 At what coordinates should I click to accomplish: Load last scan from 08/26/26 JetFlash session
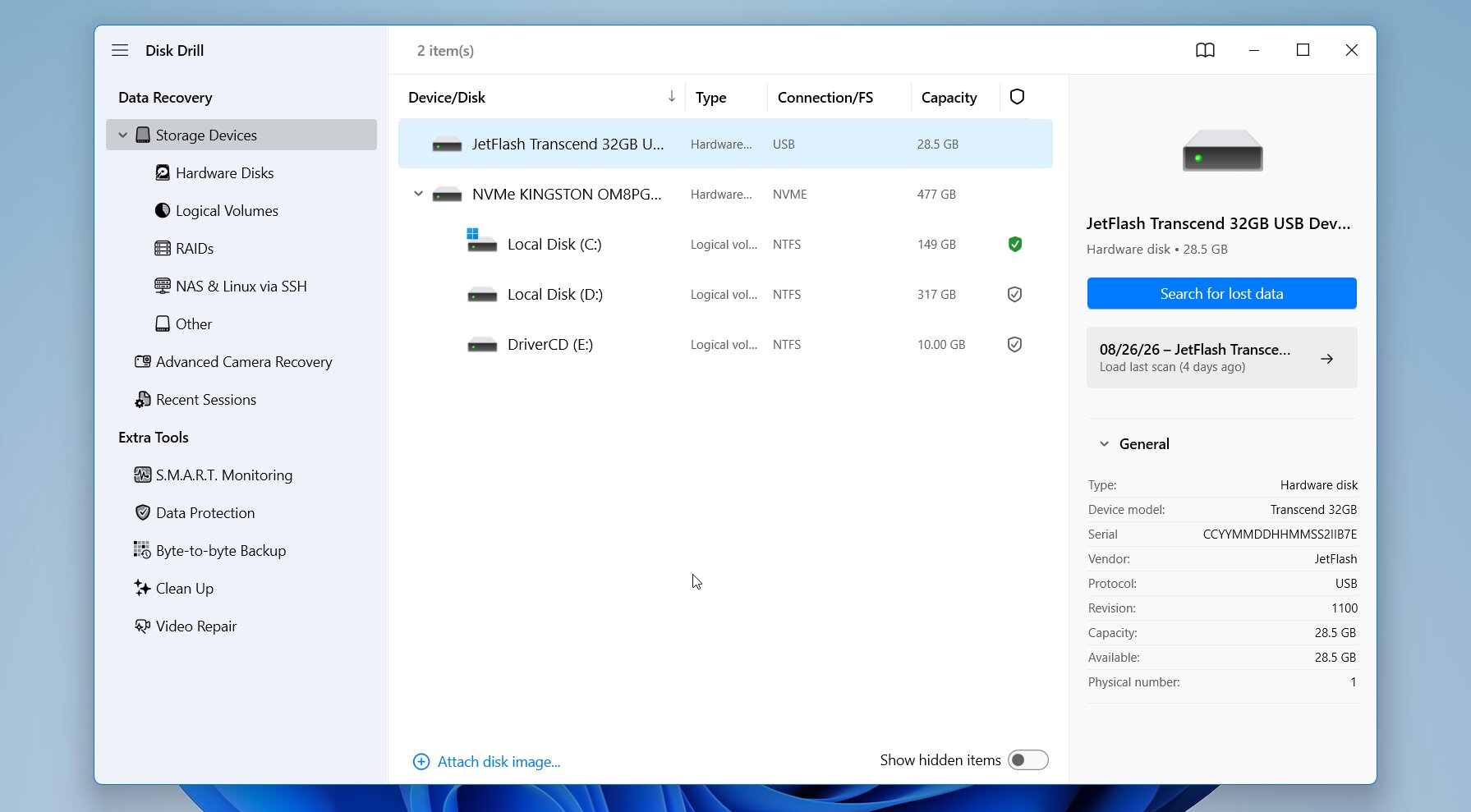tap(1221, 358)
